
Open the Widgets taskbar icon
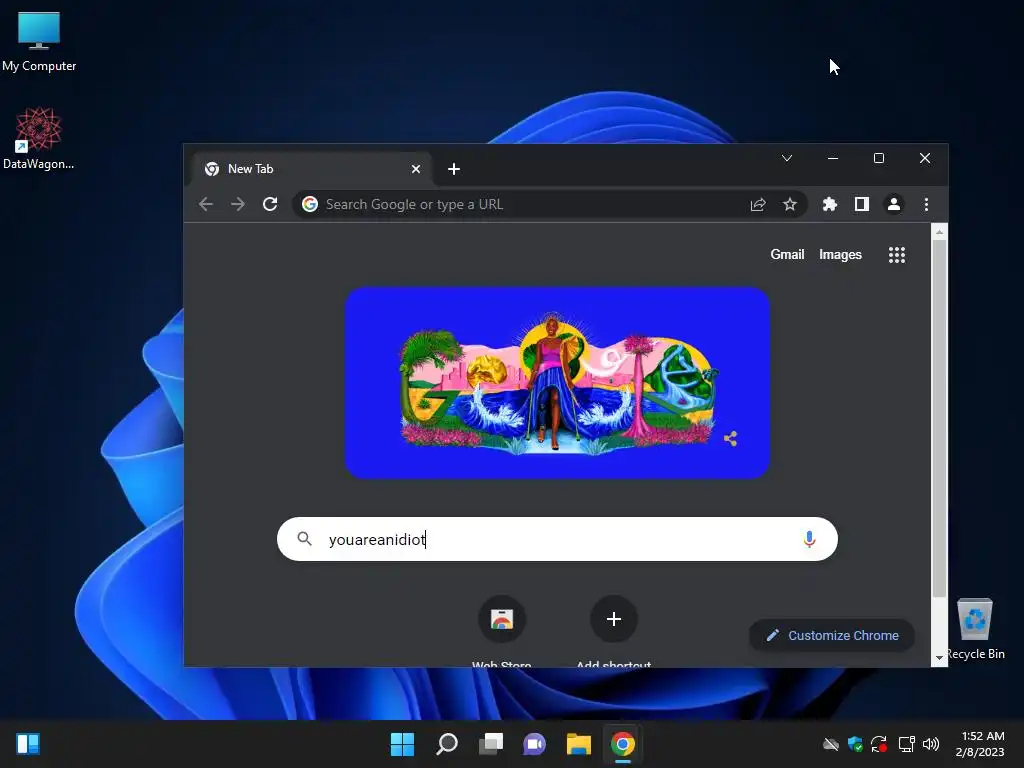point(28,744)
